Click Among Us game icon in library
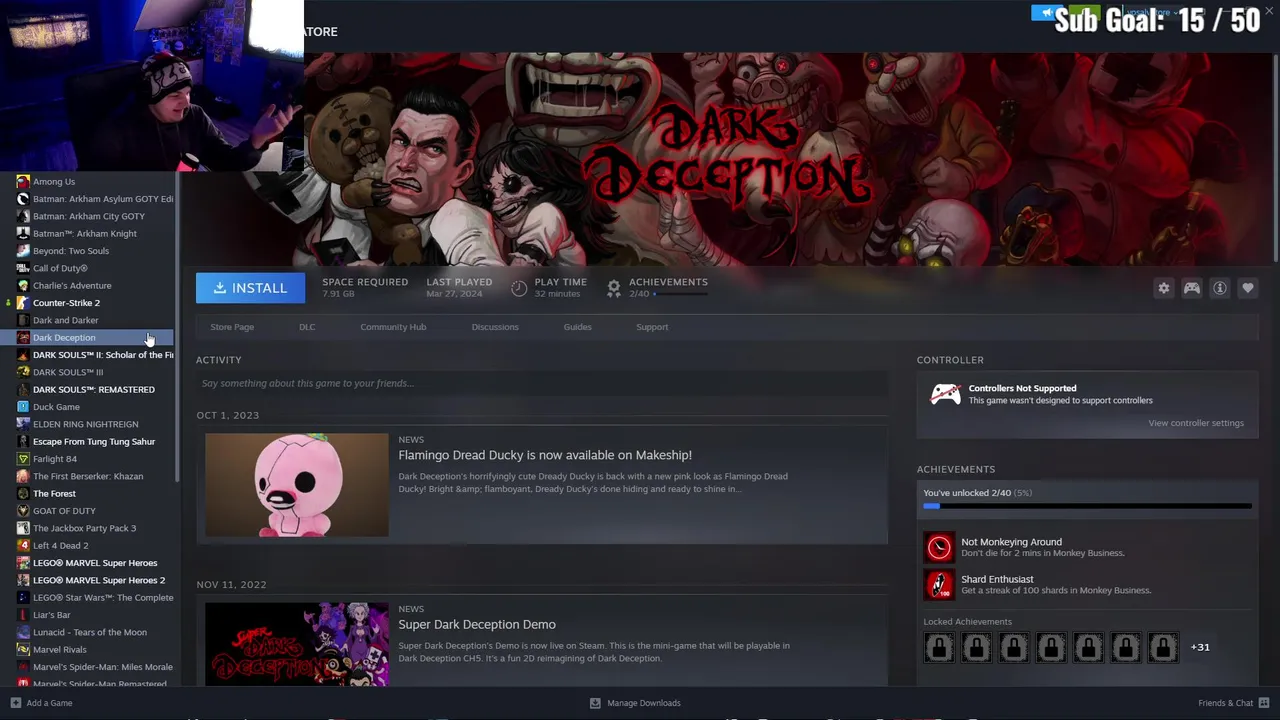Image resolution: width=1280 pixels, height=720 pixels. (x=23, y=182)
